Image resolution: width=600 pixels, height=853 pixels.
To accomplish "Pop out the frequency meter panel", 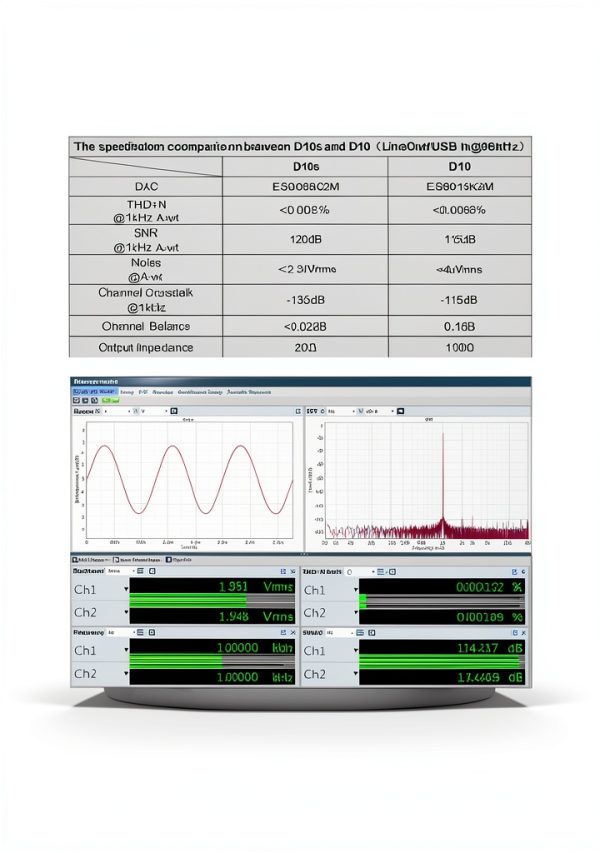I will coord(283,633).
